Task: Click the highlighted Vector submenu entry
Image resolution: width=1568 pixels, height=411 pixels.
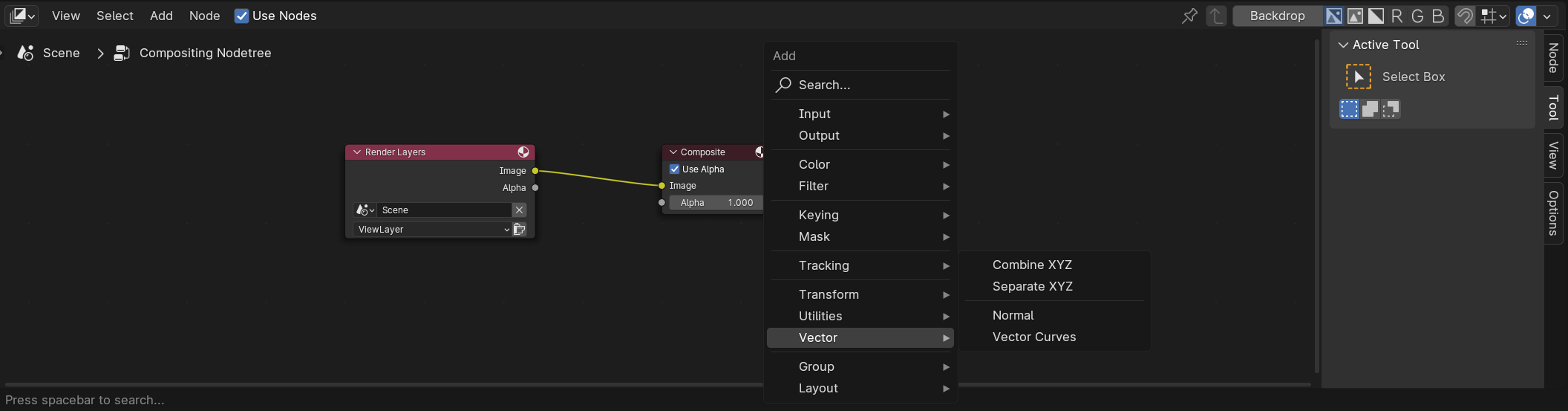Action: click(861, 337)
